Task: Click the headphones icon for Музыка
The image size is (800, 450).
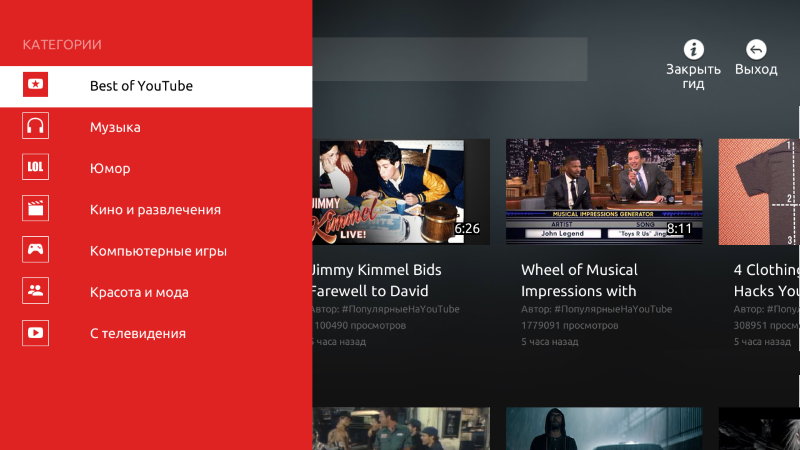Action: pyautogui.click(x=35, y=126)
